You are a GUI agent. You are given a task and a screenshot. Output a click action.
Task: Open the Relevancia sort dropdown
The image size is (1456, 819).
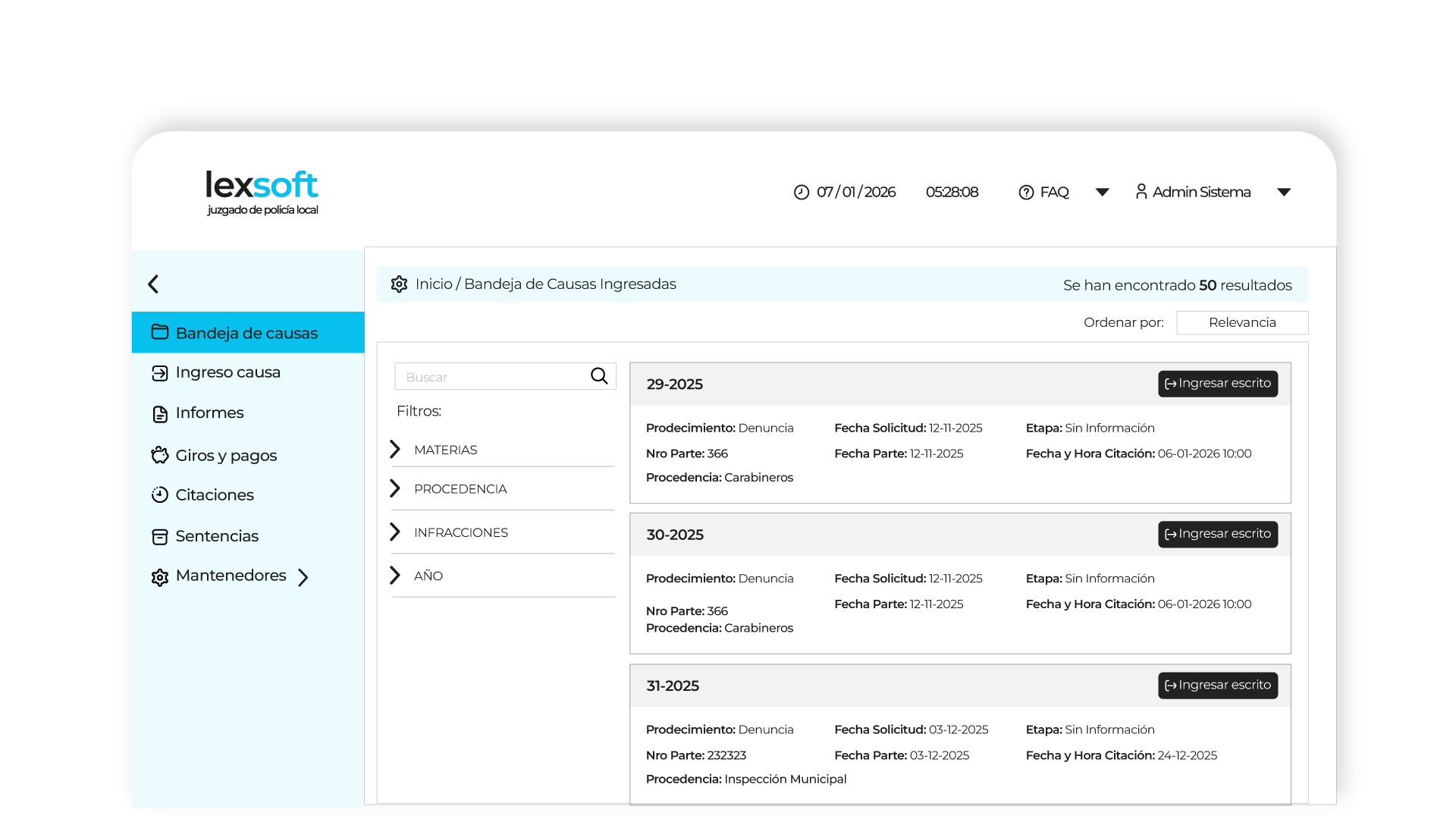(x=1241, y=323)
